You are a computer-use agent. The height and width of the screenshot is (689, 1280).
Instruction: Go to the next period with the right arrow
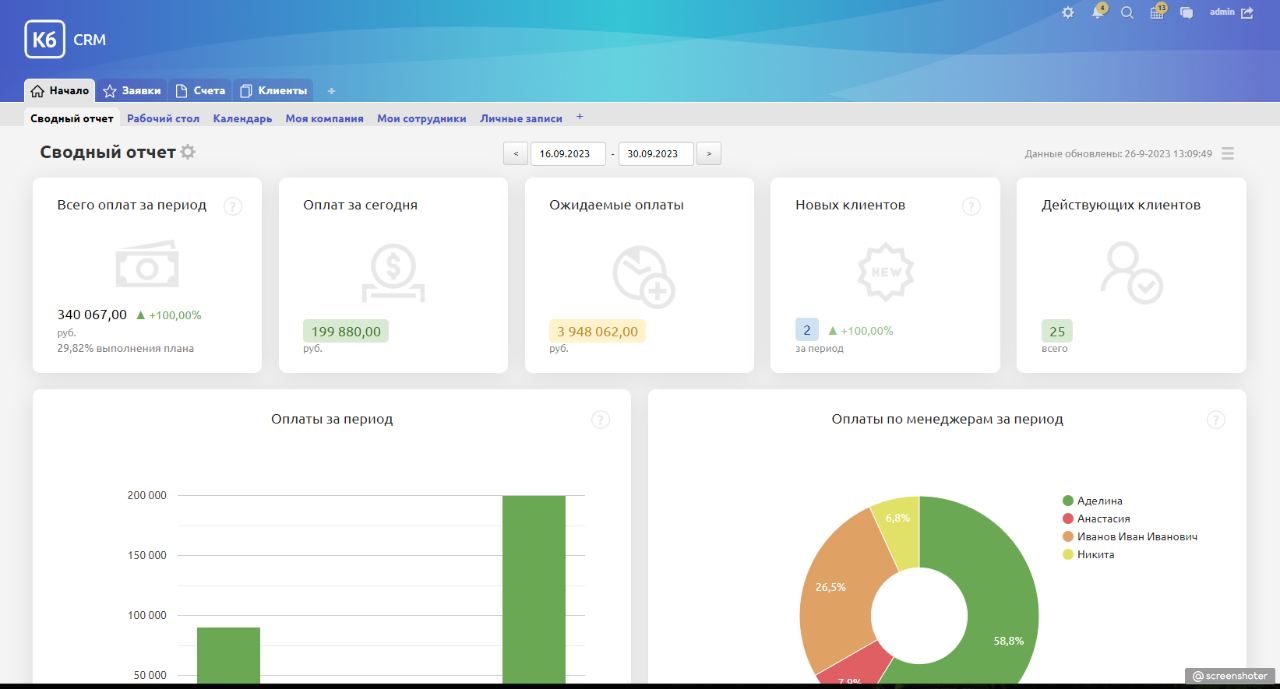(709, 154)
